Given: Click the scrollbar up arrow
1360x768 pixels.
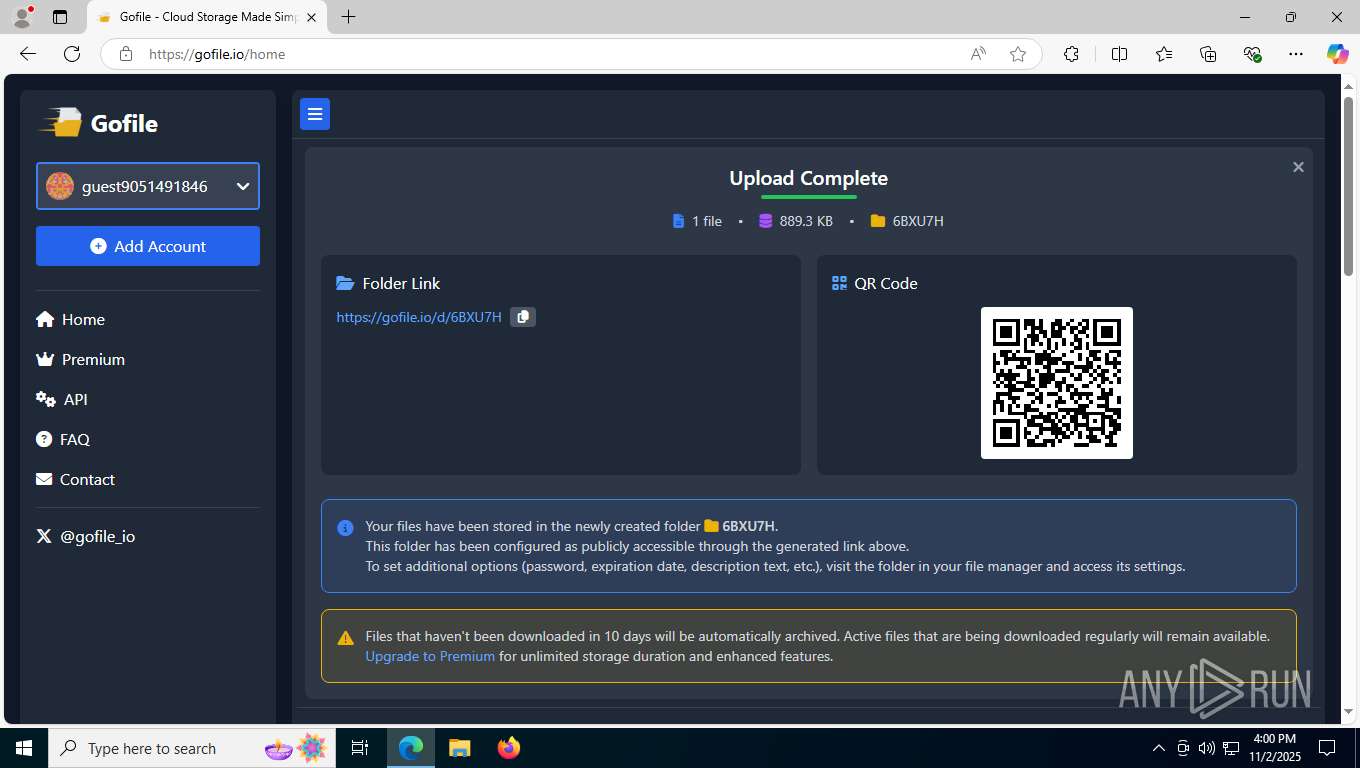Looking at the screenshot, I should [1348, 87].
